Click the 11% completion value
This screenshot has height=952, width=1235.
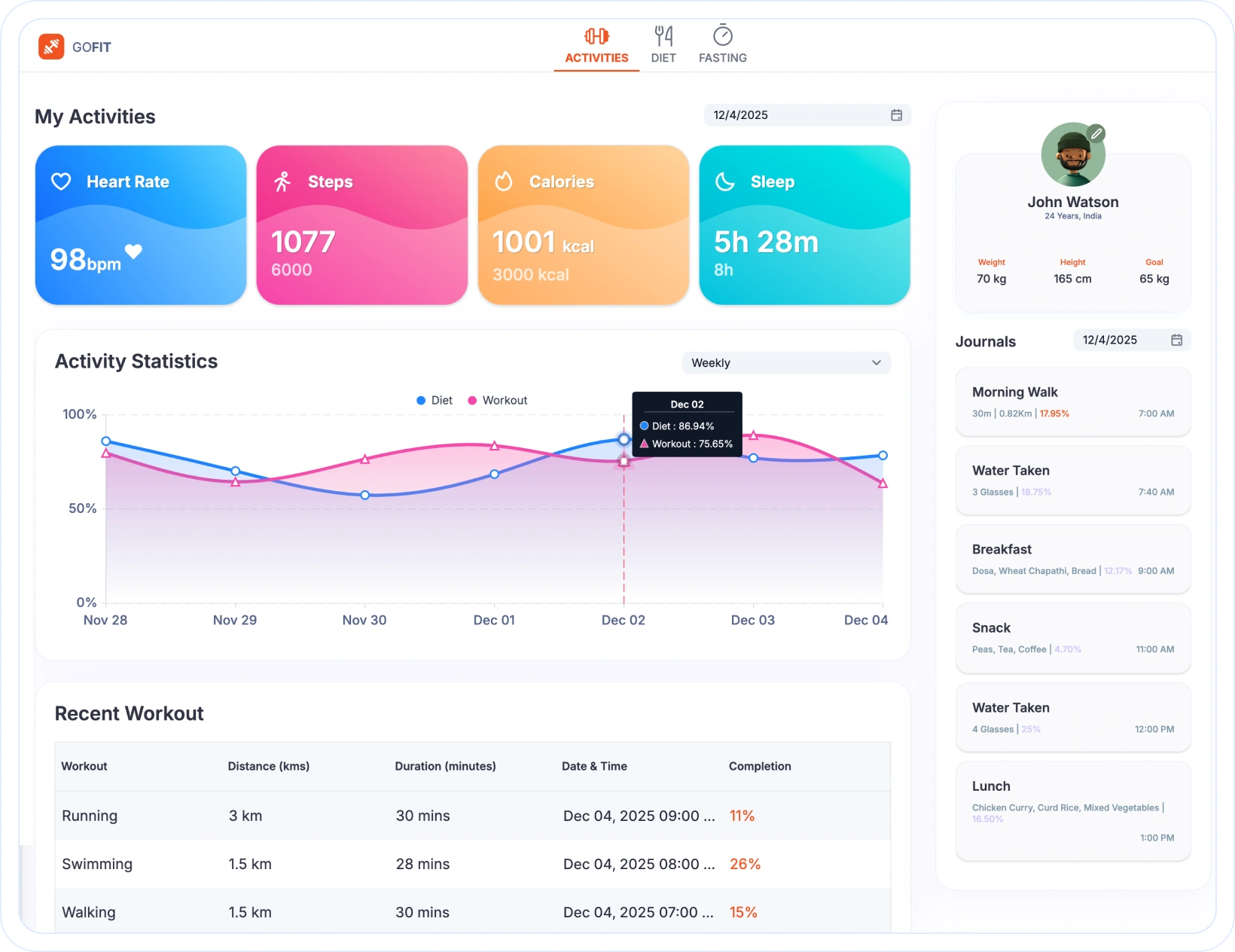pyautogui.click(x=742, y=816)
